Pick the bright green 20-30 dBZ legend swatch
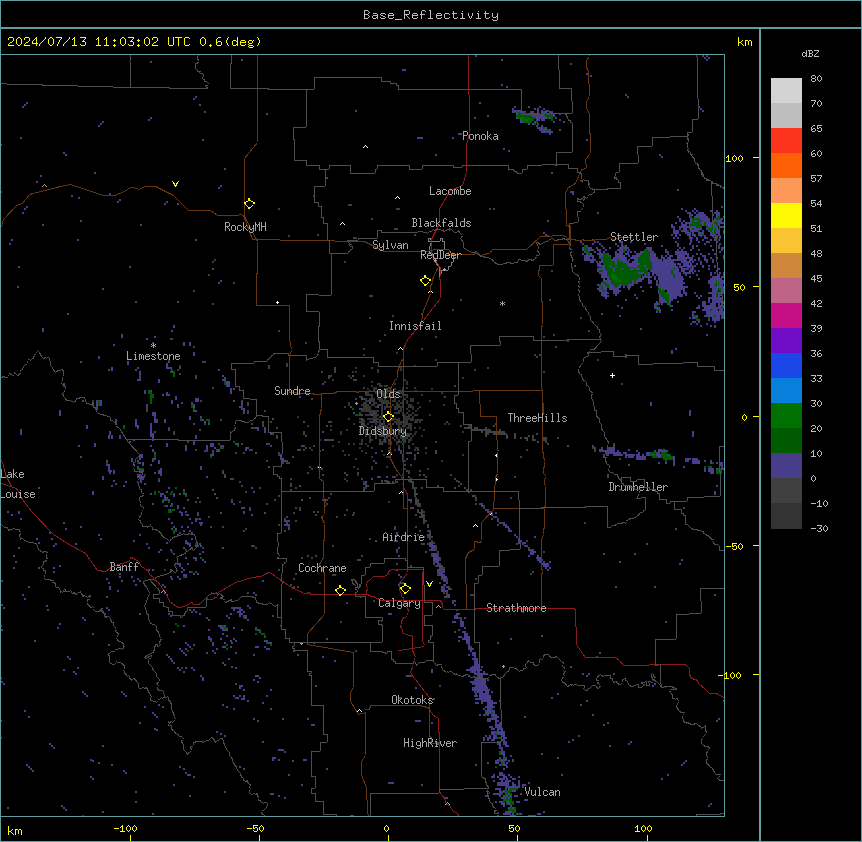The width and height of the screenshot is (862, 842). click(x=786, y=416)
